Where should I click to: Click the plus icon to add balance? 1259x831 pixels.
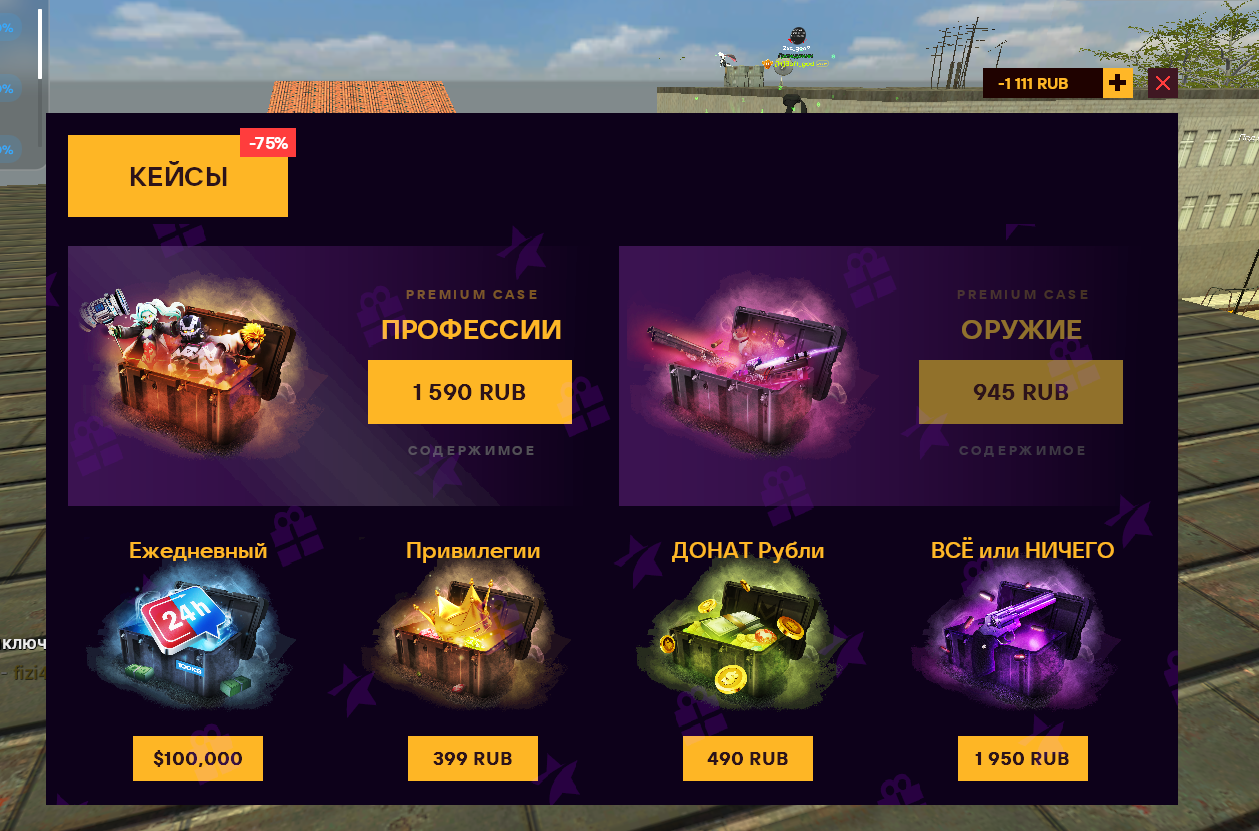pyautogui.click(x=1118, y=83)
